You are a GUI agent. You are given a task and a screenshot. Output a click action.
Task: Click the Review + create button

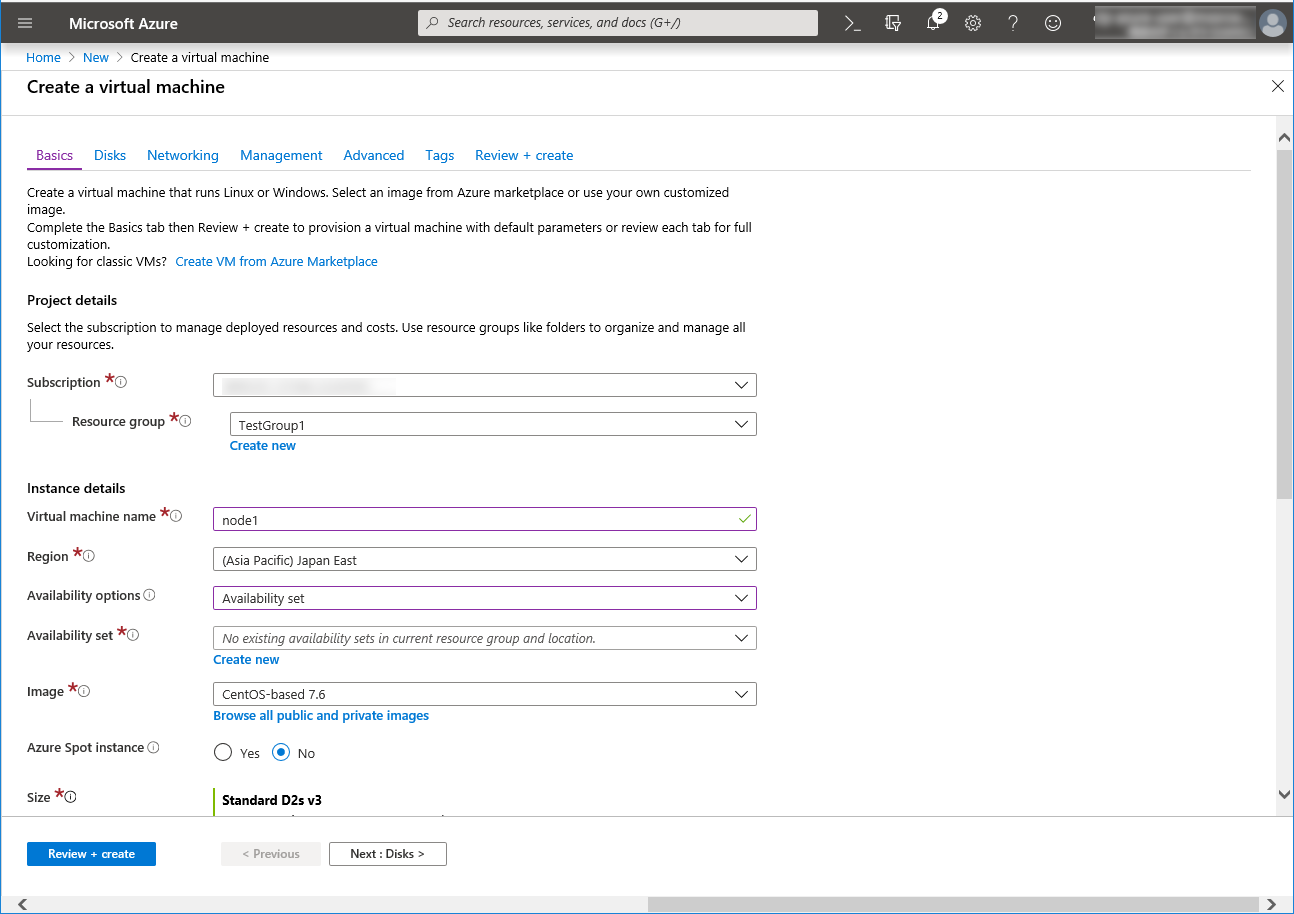[91, 854]
